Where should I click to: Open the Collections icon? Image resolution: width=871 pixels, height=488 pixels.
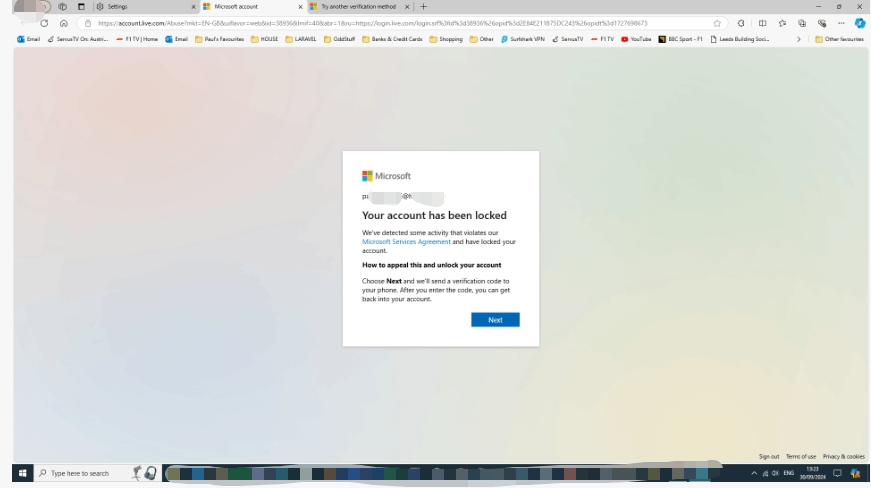pos(802,23)
